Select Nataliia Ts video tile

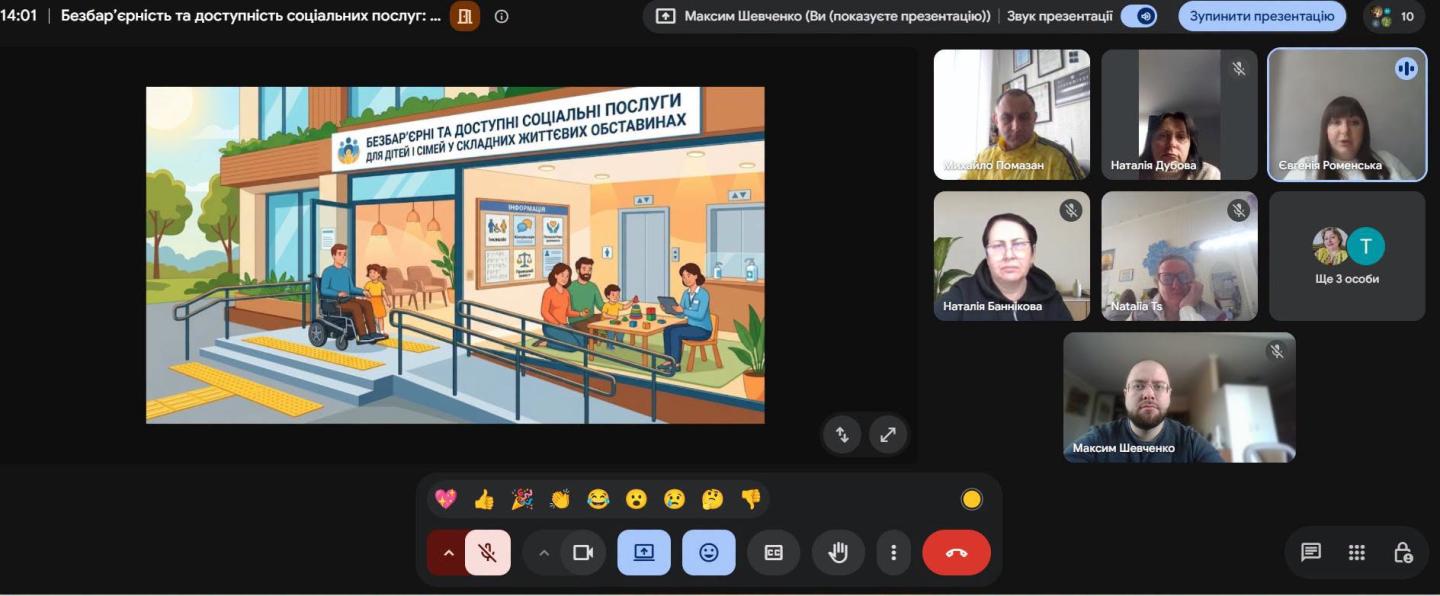[1180, 256]
